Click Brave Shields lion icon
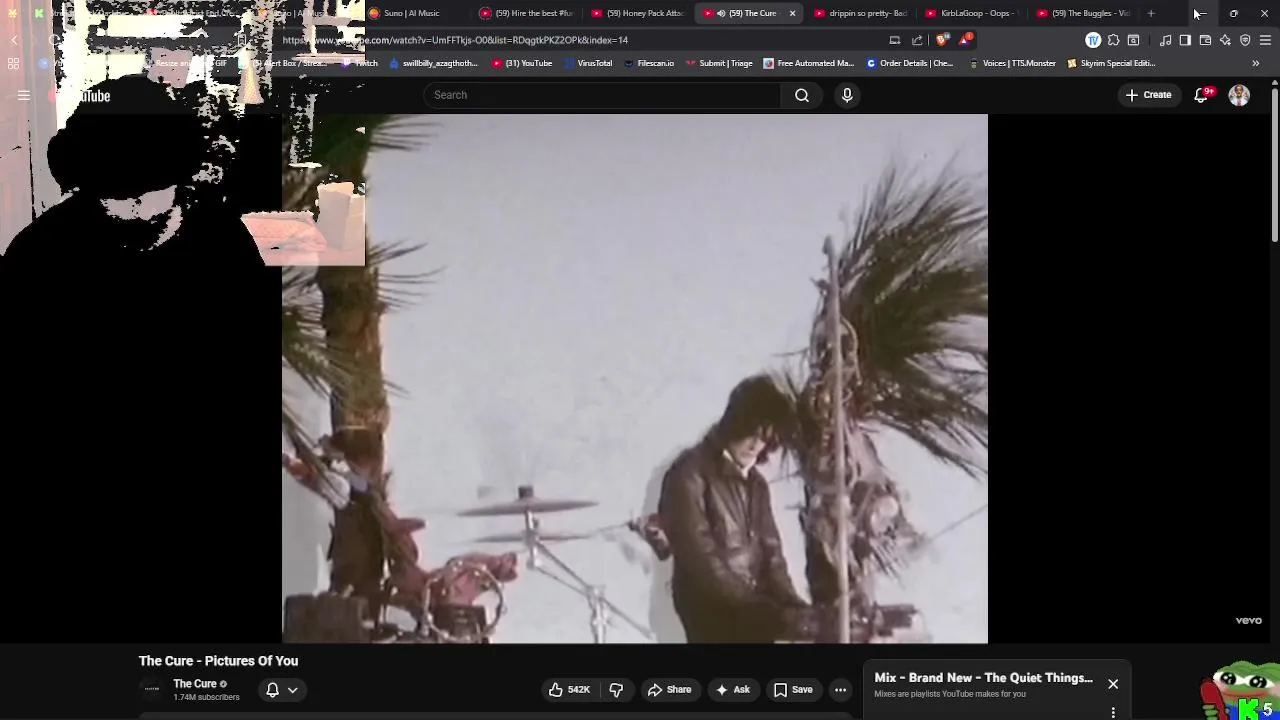 point(943,40)
